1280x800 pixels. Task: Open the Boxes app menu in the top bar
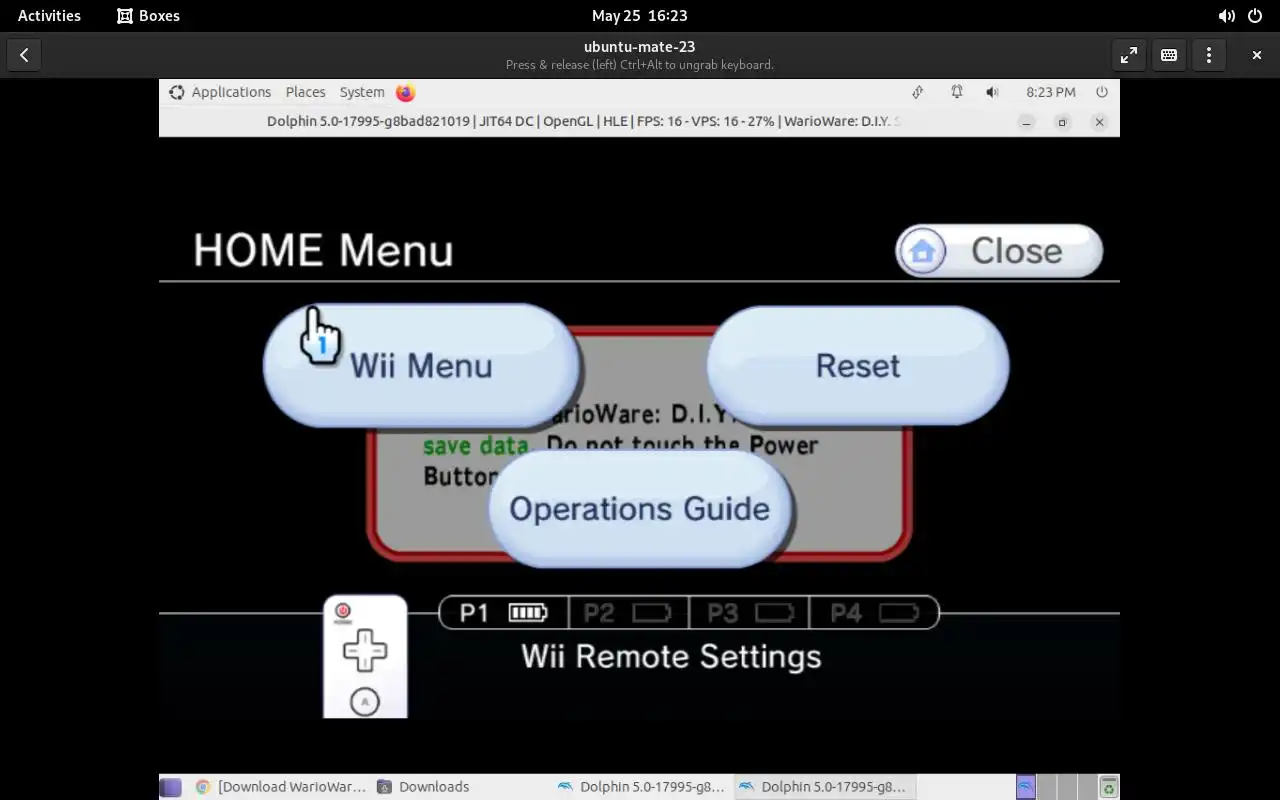148,16
